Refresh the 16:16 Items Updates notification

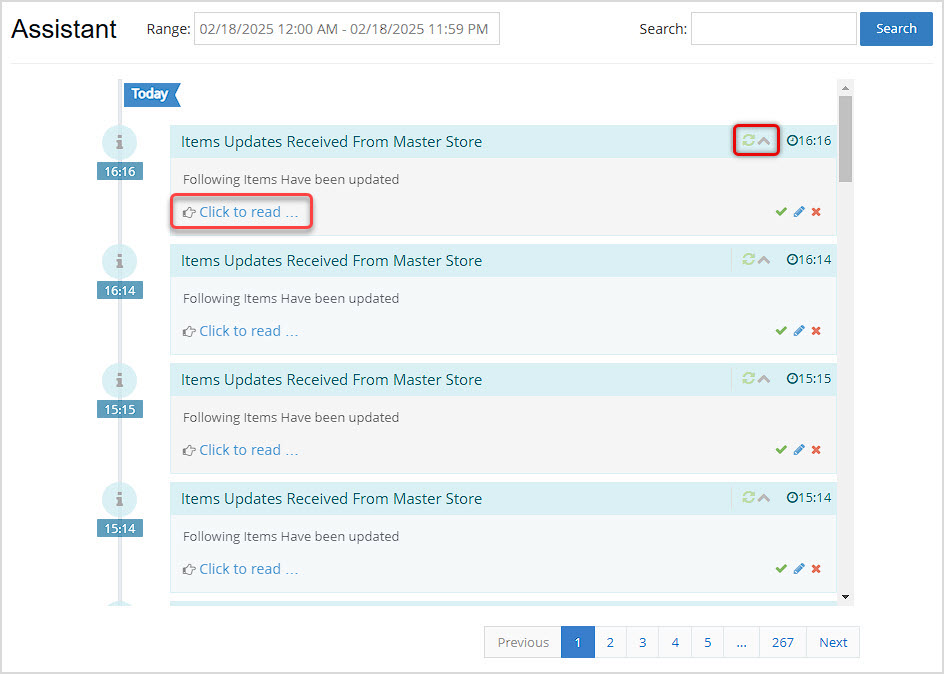pos(748,140)
